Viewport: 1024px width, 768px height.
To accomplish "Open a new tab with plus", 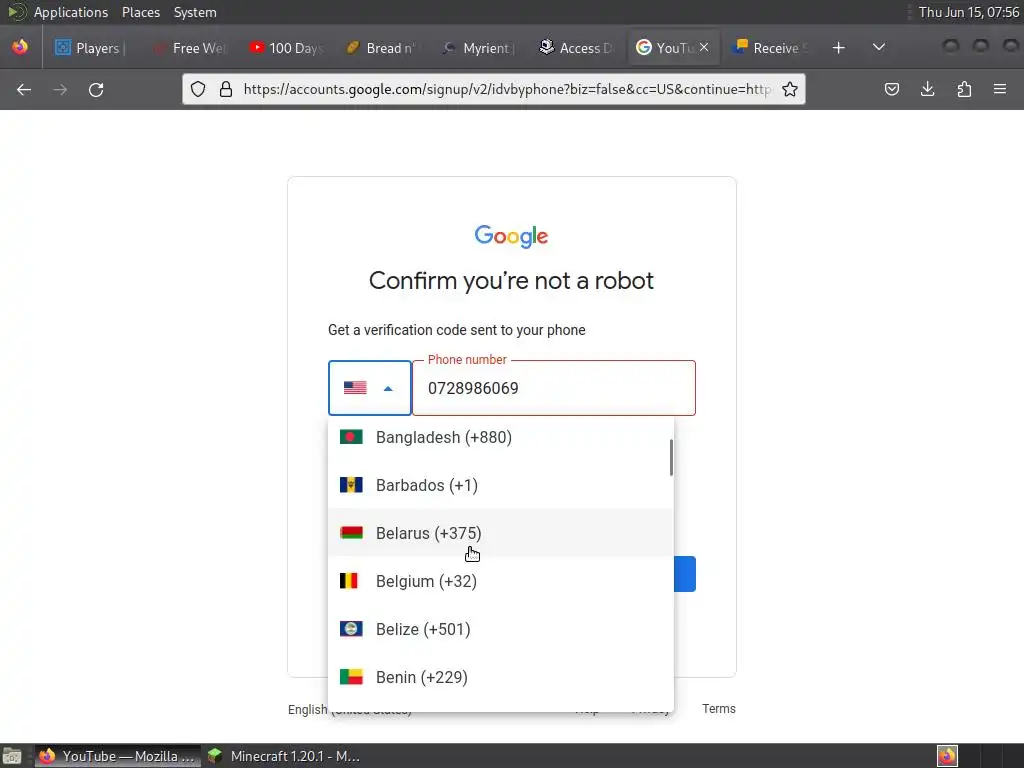I will click(x=839, y=48).
